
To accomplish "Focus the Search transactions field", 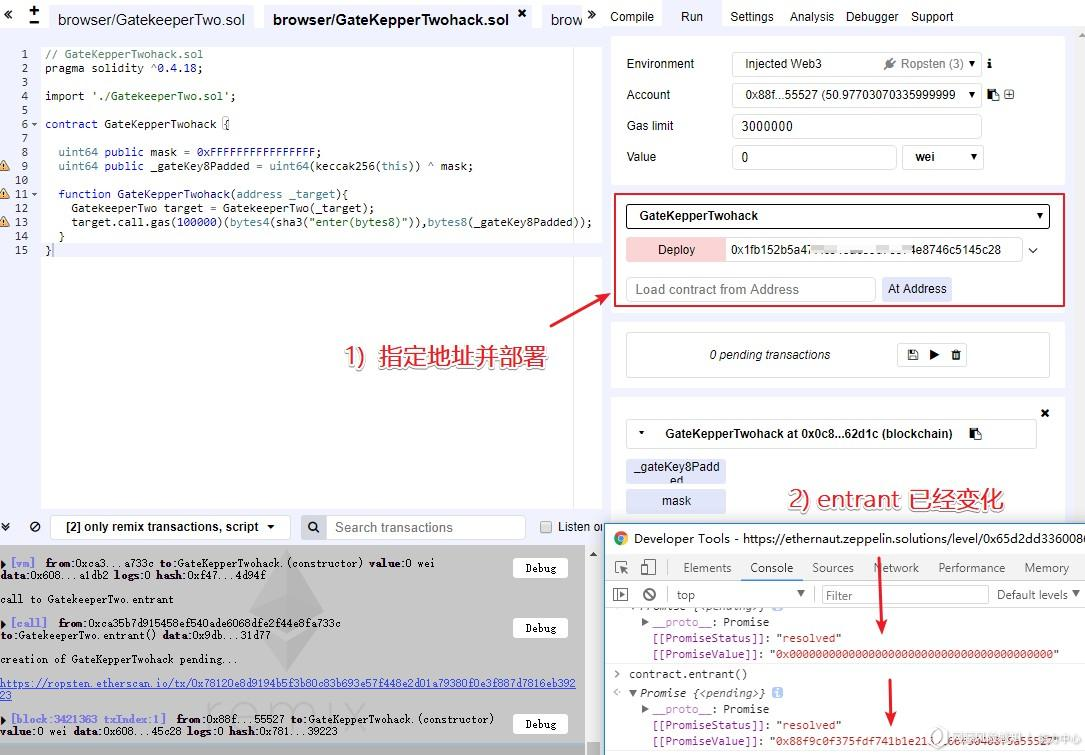I will click(426, 527).
